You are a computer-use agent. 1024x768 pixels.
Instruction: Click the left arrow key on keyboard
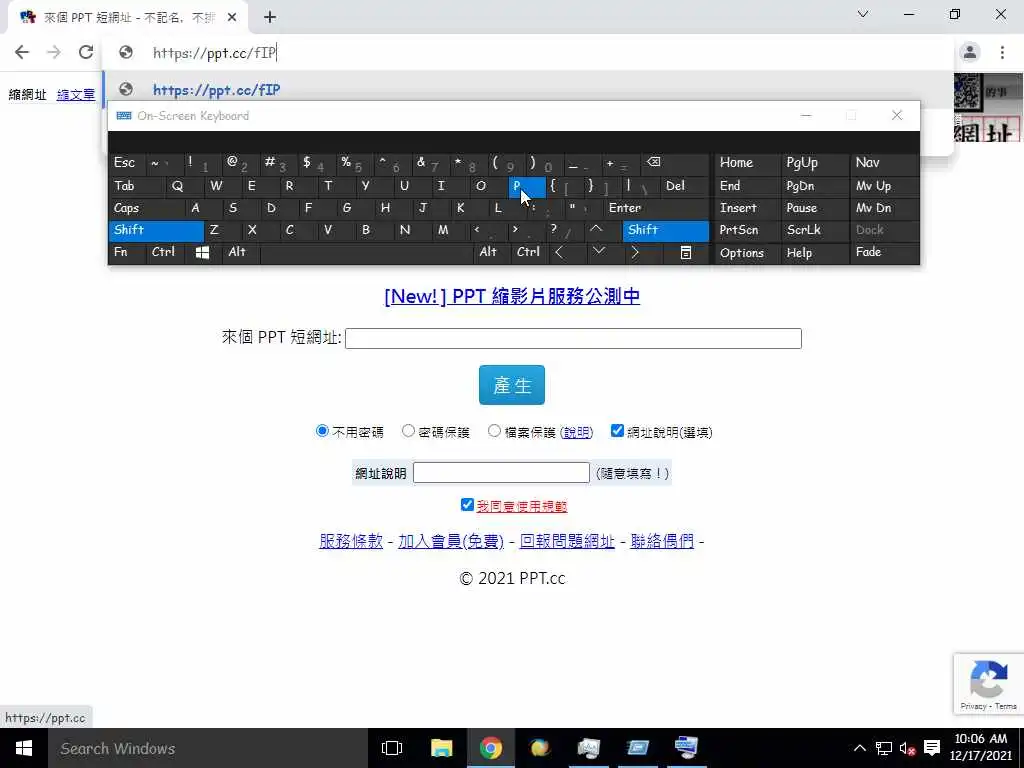(x=559, y=252)
